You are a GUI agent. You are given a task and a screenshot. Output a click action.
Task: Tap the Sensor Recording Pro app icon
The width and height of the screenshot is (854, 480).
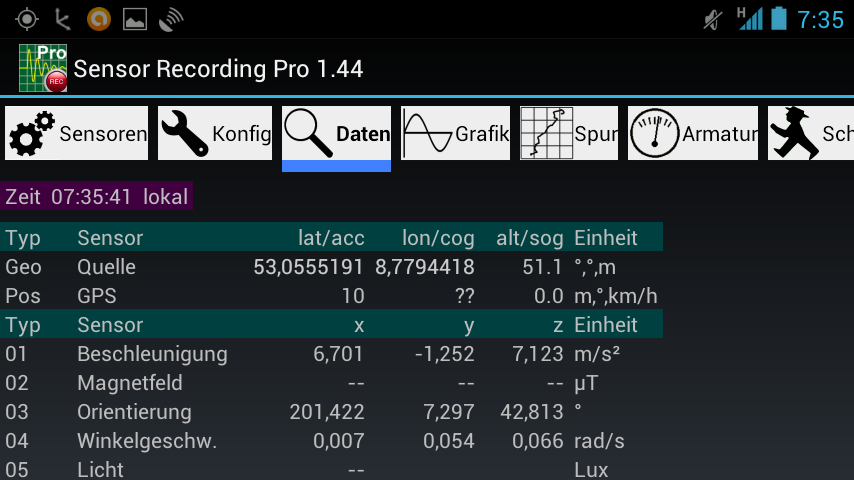pos(43,68)
